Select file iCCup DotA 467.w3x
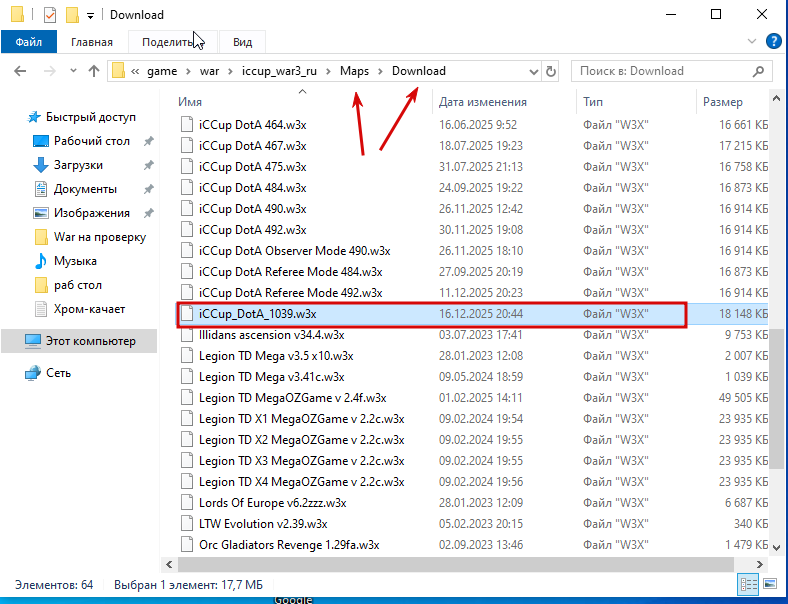788x604 pixels. [252, 146]
